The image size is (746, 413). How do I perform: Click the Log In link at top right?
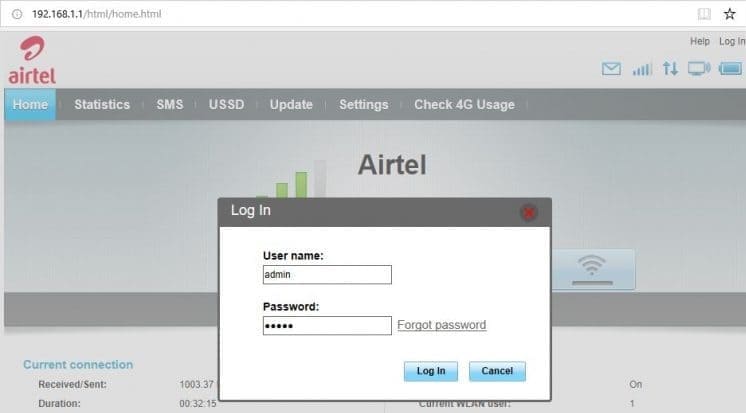click(732, 41)
